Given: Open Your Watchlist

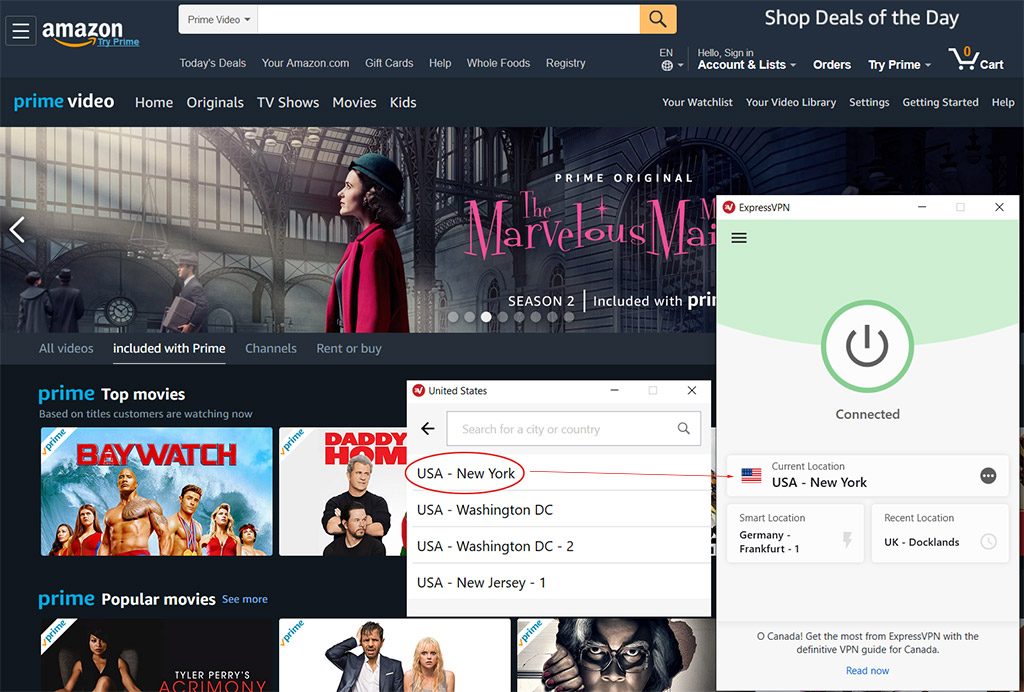Looking at the screenshot, I should tap(697, 102).
